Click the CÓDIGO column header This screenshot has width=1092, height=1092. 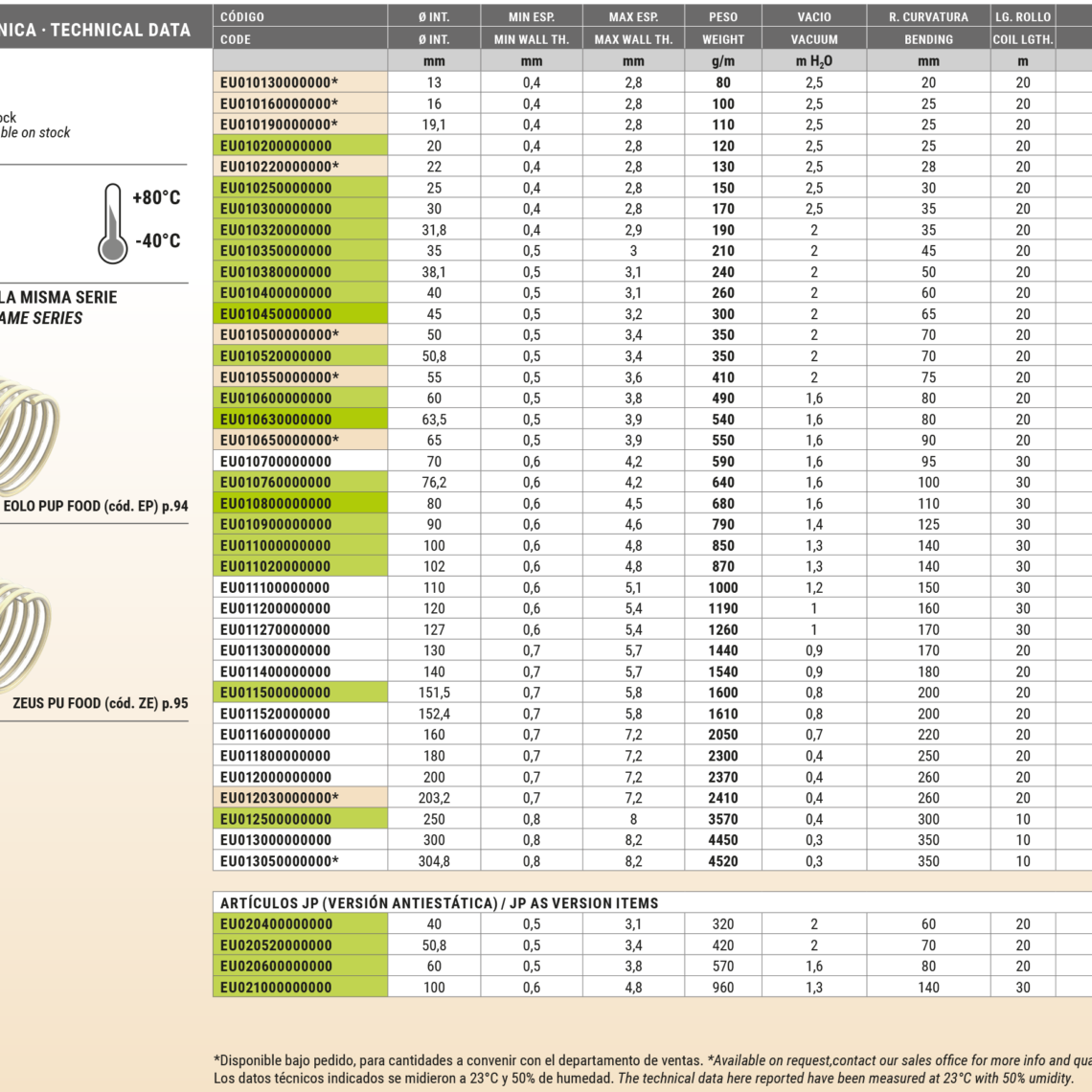(x=242, y=16)
